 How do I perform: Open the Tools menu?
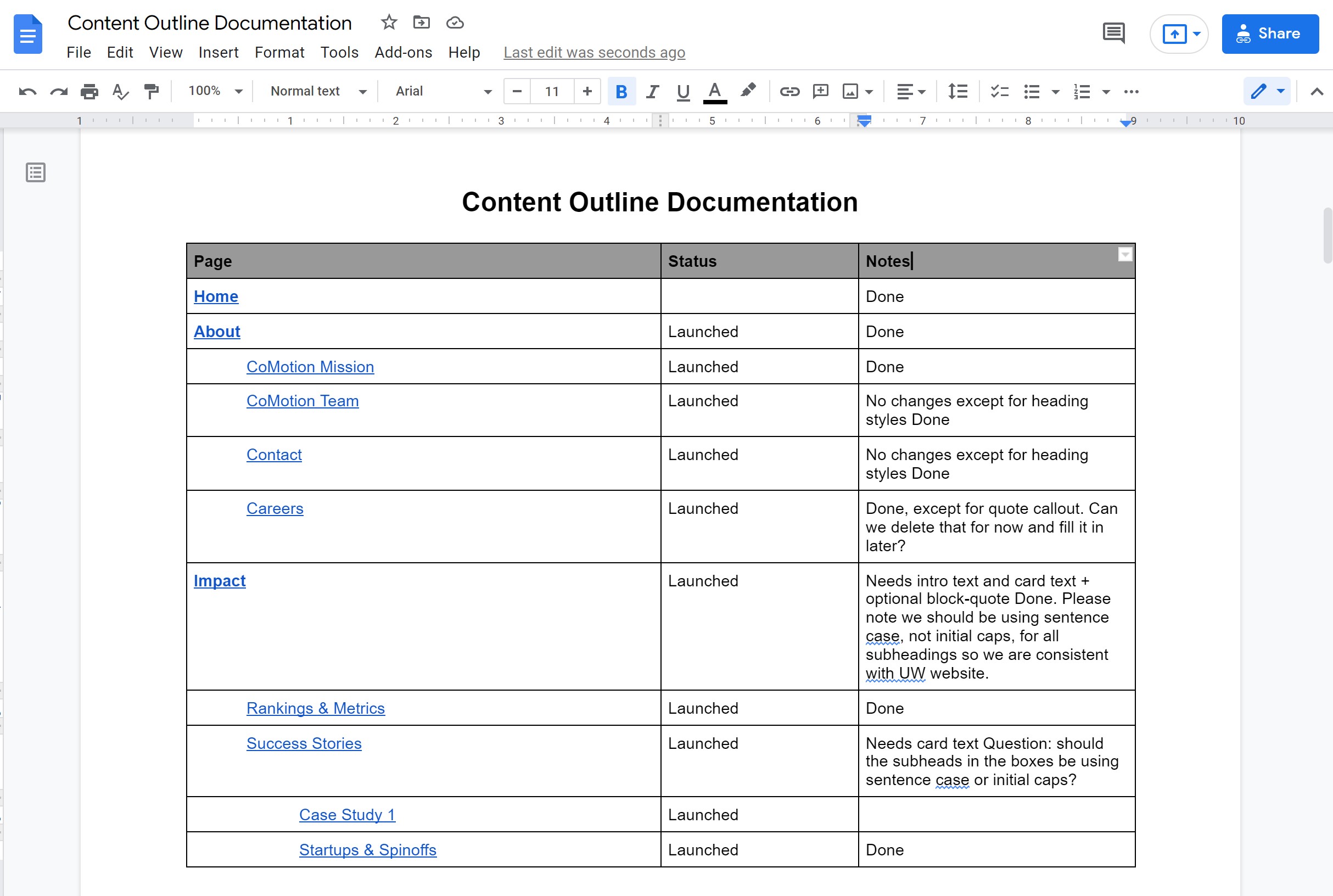coord(339,53)
